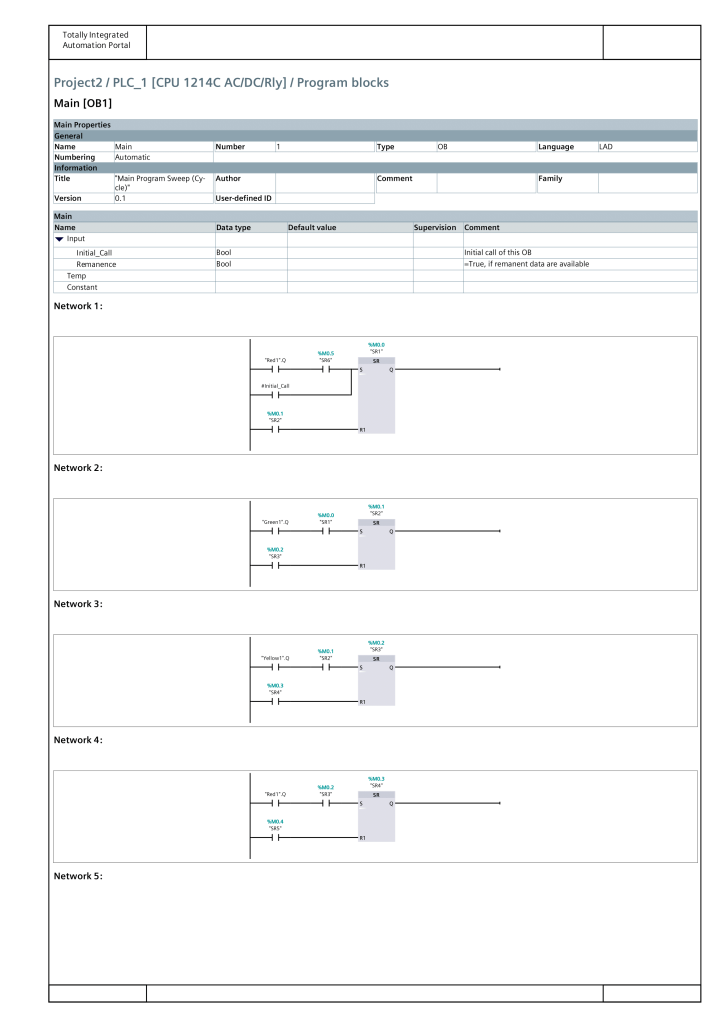This screenshot has width=724, height=1024.
Task: Click the Main Properties section header
Action: [82, 125]
